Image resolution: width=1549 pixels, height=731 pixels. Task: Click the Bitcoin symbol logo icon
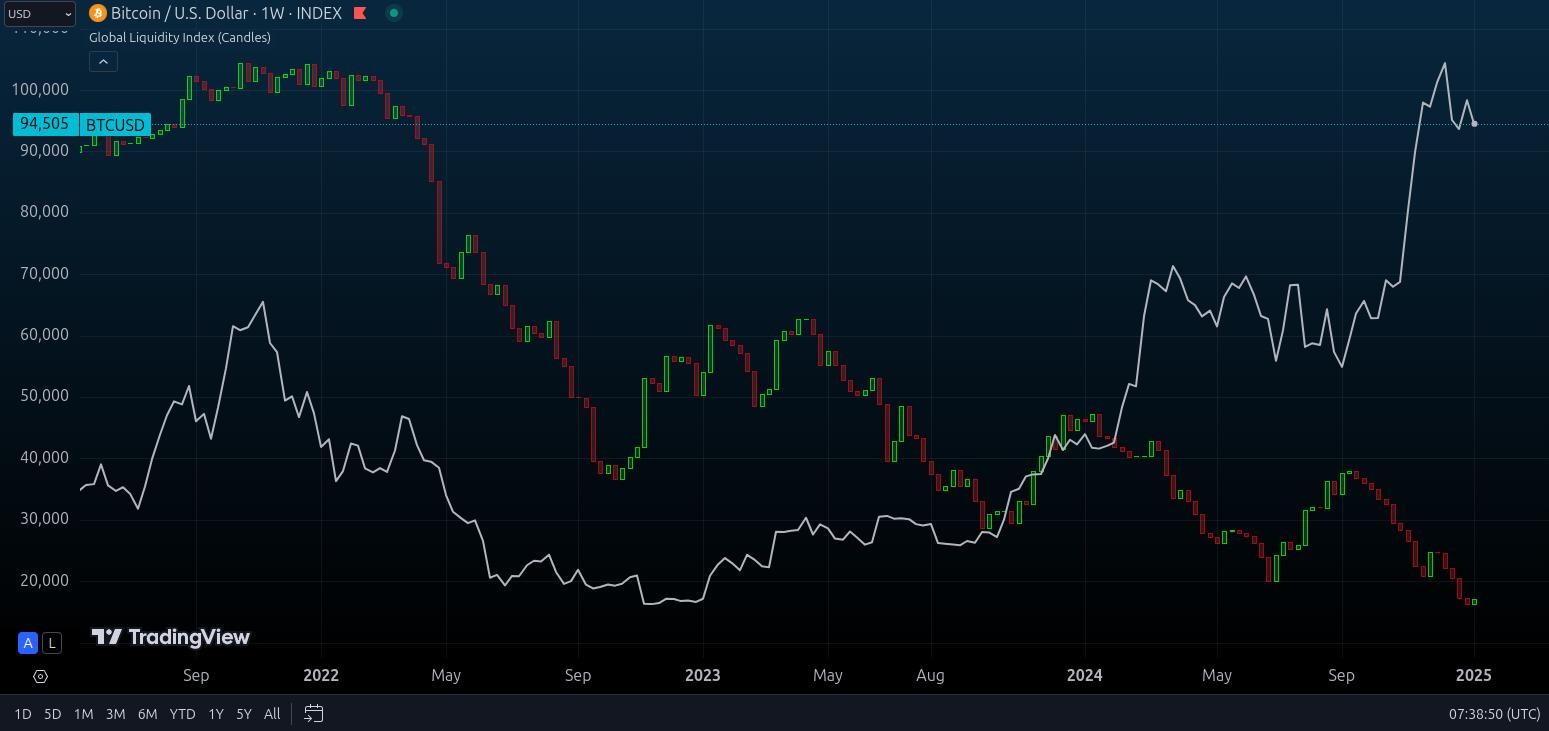point(98,13)
